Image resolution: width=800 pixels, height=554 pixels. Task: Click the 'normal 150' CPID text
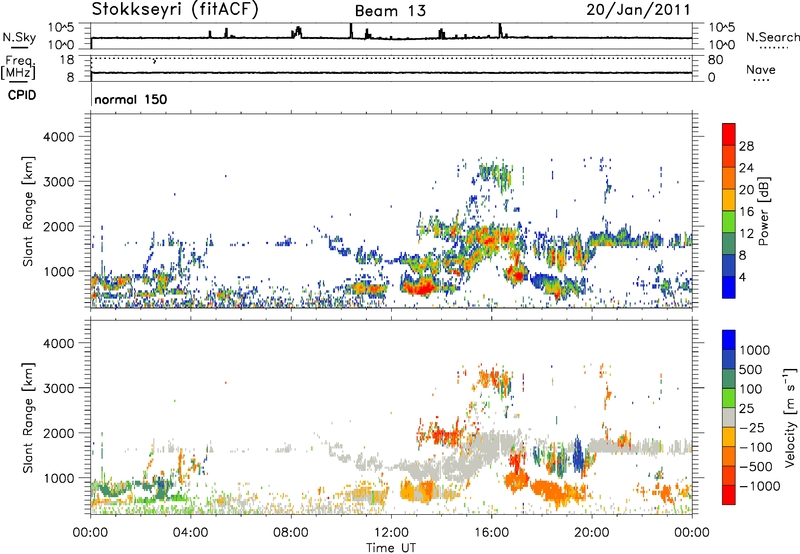[131, 99]
